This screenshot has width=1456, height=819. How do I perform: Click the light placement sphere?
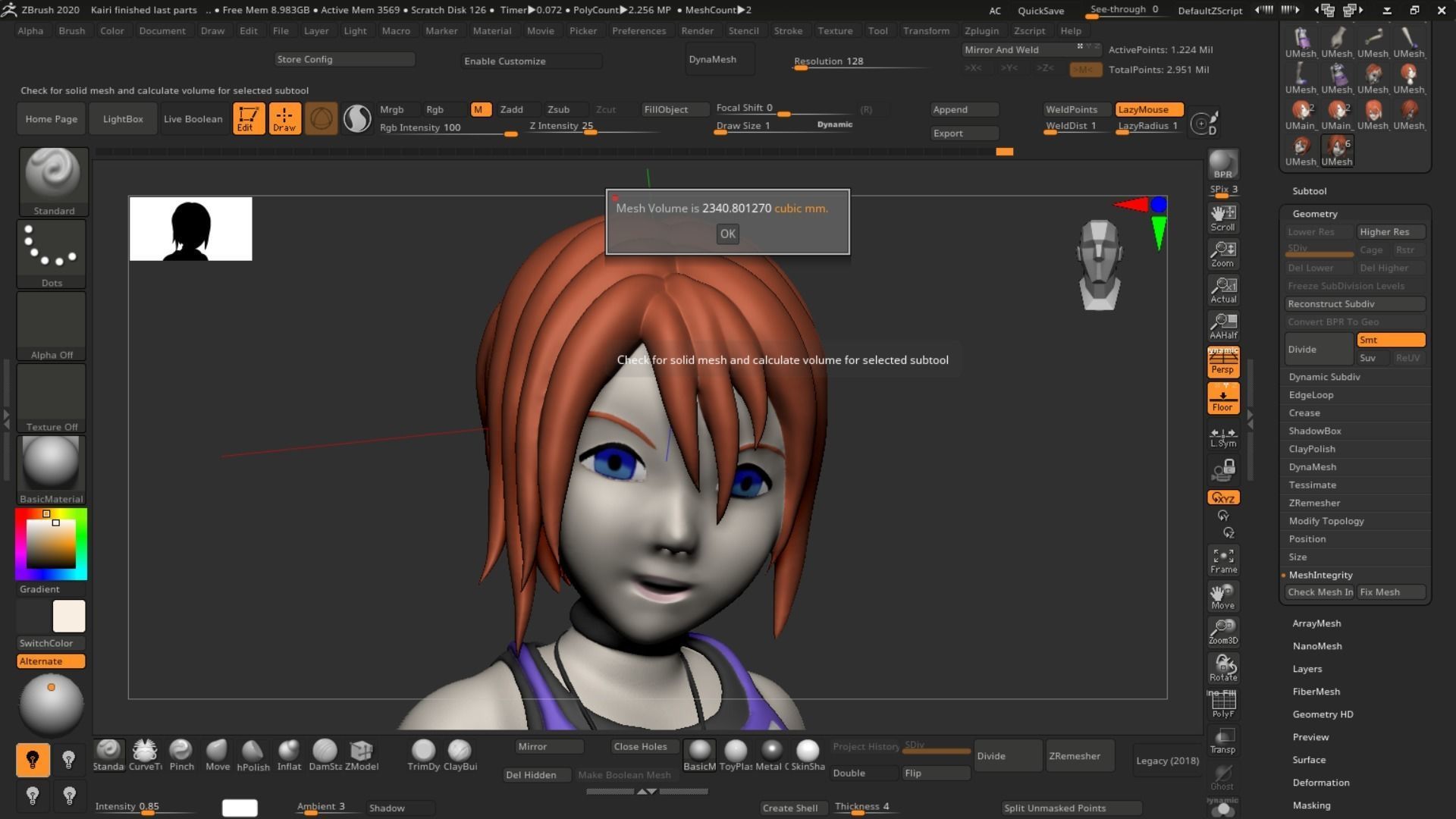[51, 704]
